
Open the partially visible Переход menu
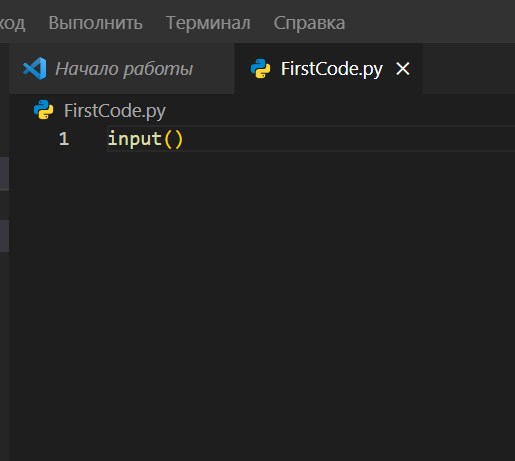pos(12,24)
